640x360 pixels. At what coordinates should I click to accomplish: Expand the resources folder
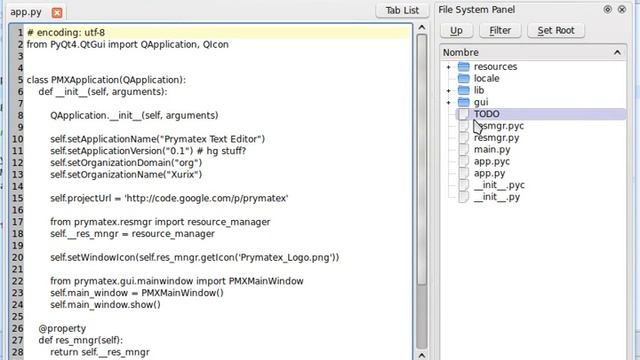coord(449,67)
